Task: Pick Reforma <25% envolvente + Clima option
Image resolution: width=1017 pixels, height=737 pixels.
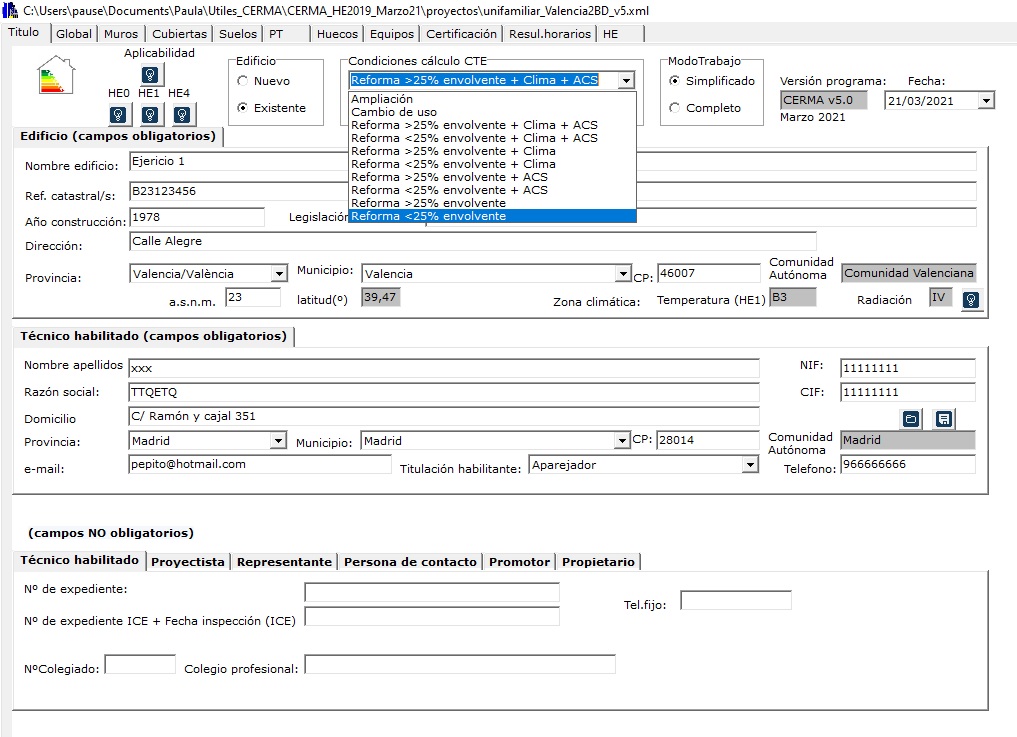Action: [x=492, y=163]
